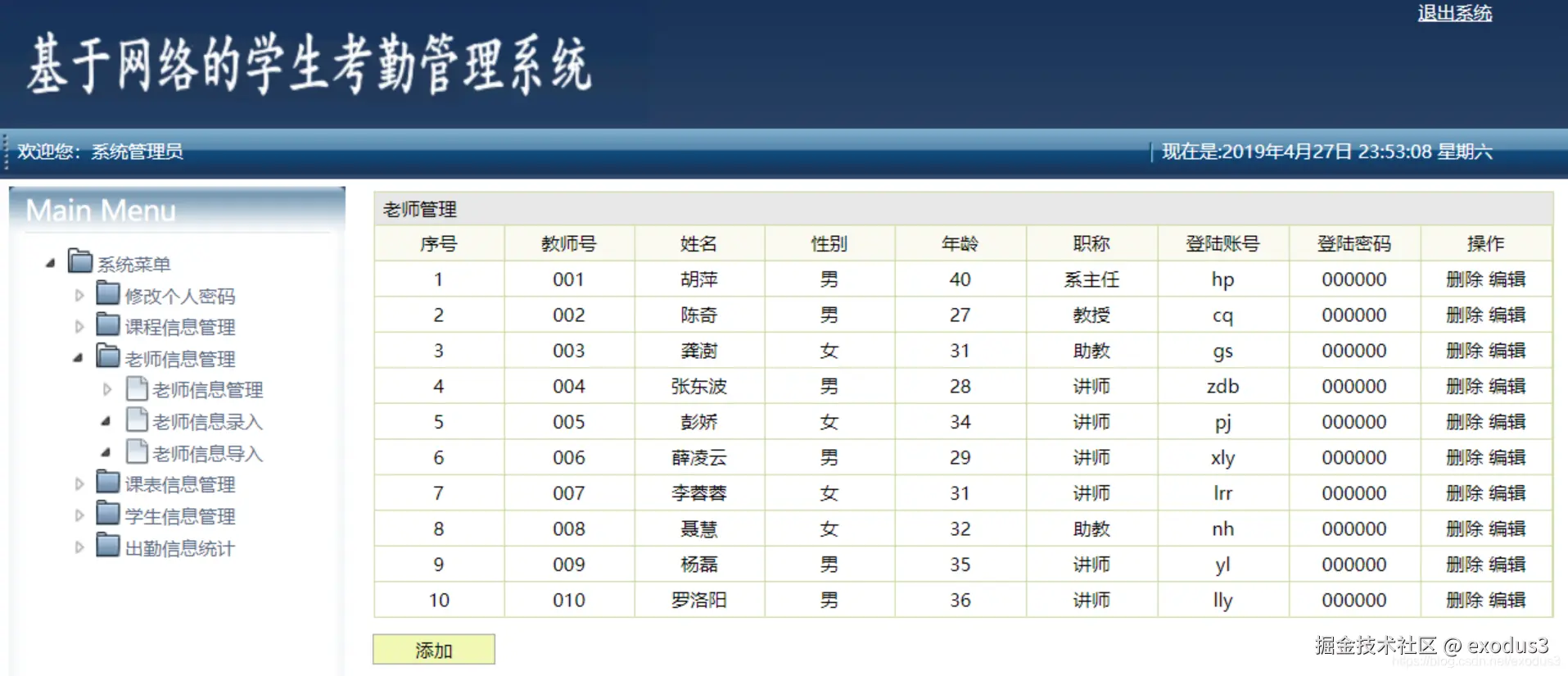Click the 职称 column header
The height and width of the screenshot is (676, 1568).
pos(1091,243)
